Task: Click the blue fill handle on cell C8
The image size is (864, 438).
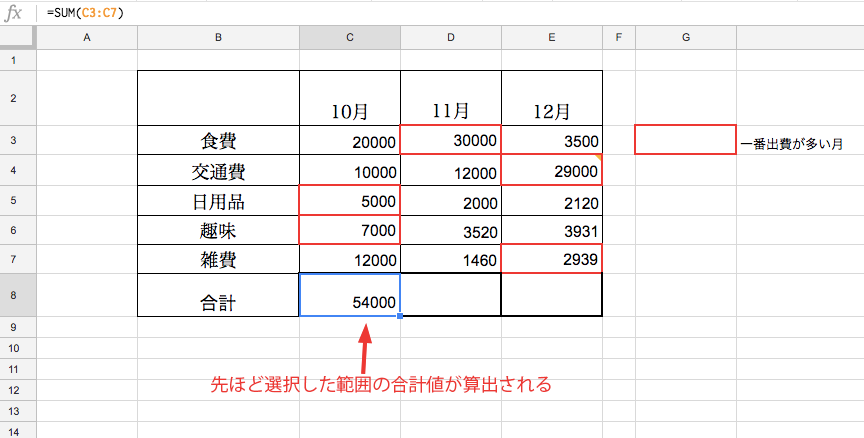Action: tap(400, 317)
